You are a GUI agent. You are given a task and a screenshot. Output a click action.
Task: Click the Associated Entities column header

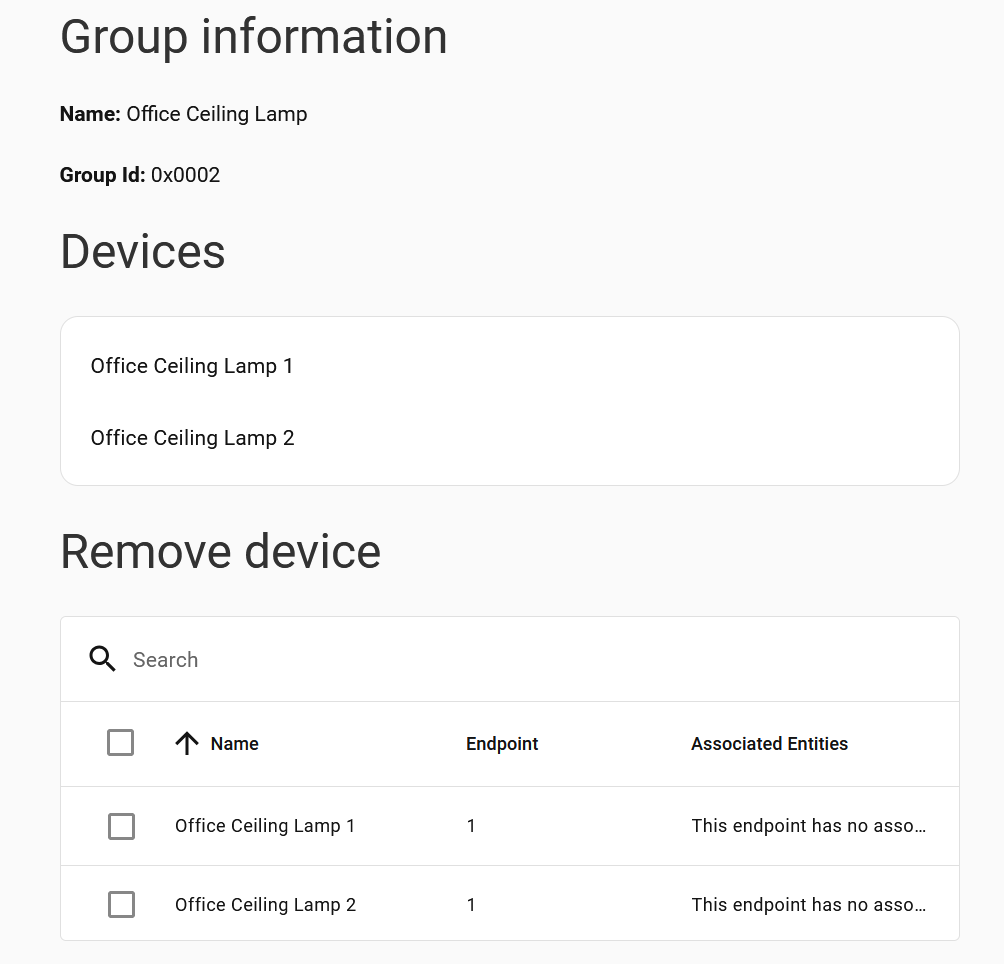769,744
